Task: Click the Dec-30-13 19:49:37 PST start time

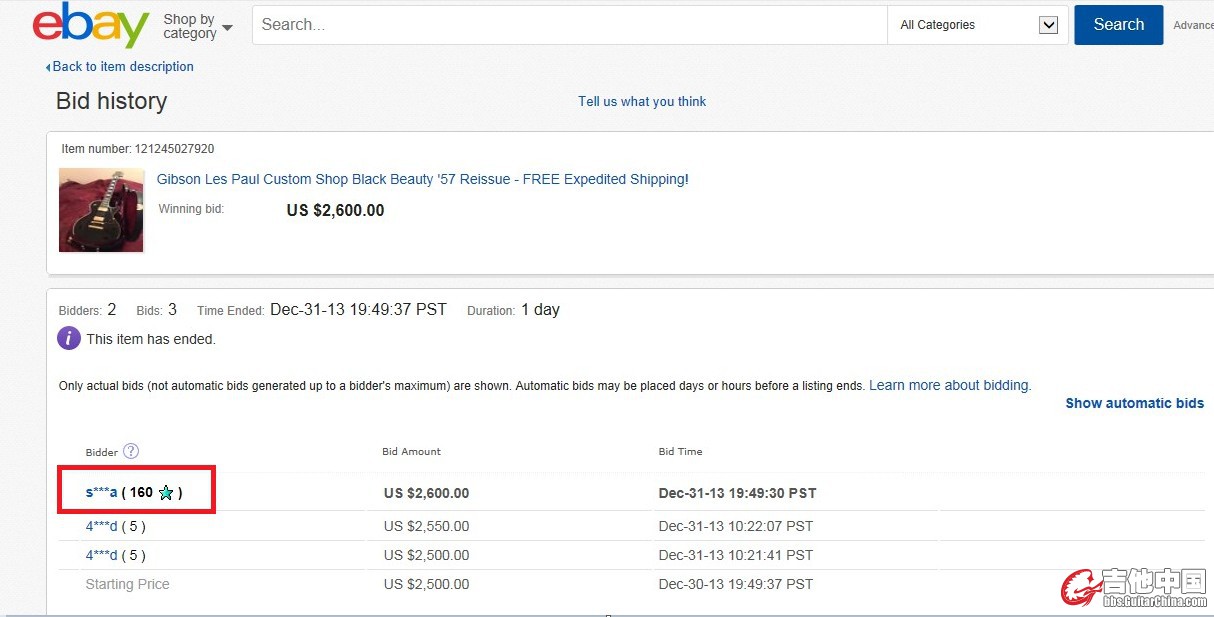Action: (x=736, y=584)
